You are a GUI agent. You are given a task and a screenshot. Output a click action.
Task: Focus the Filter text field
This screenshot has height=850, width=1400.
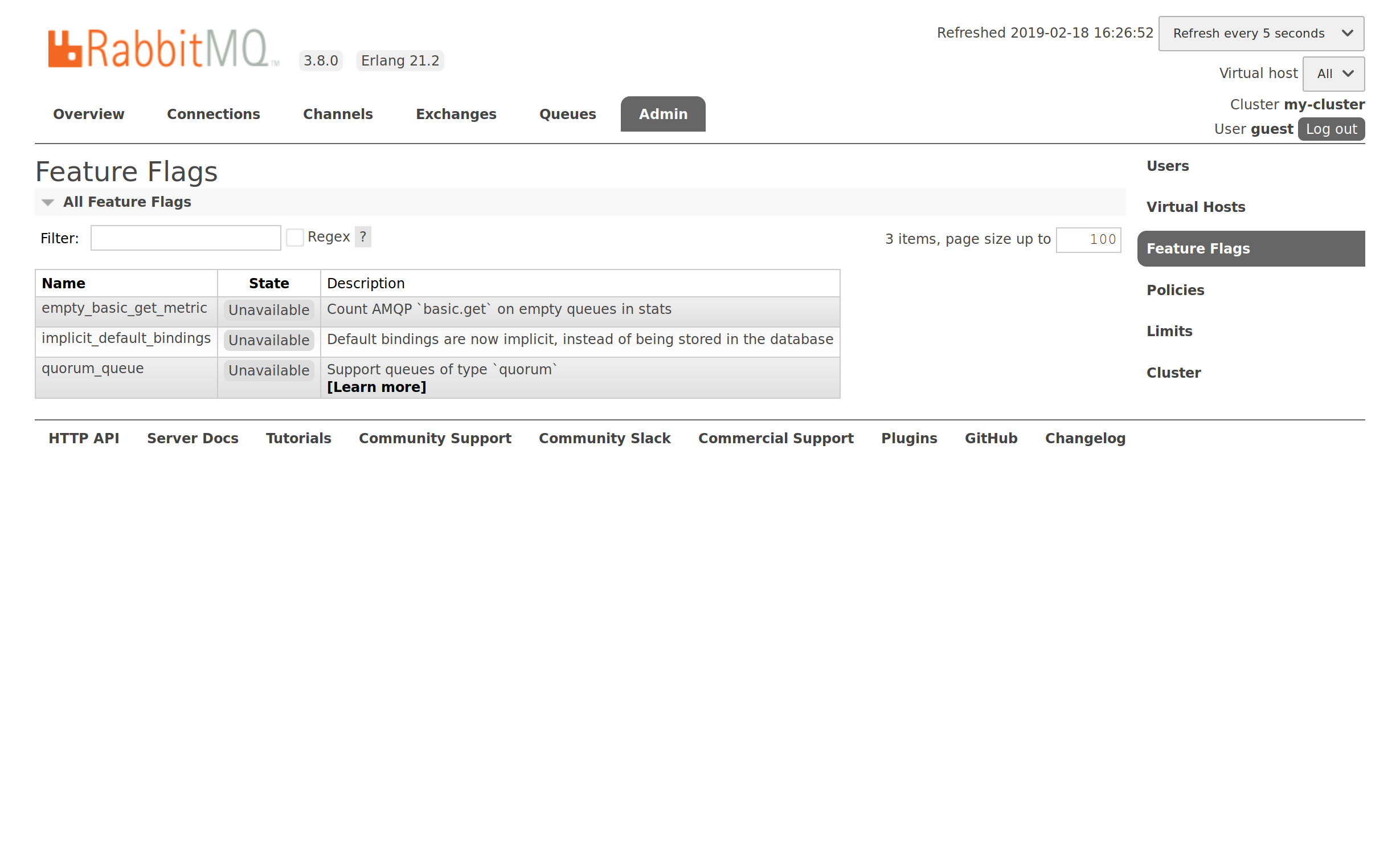(x=186, y=238)
